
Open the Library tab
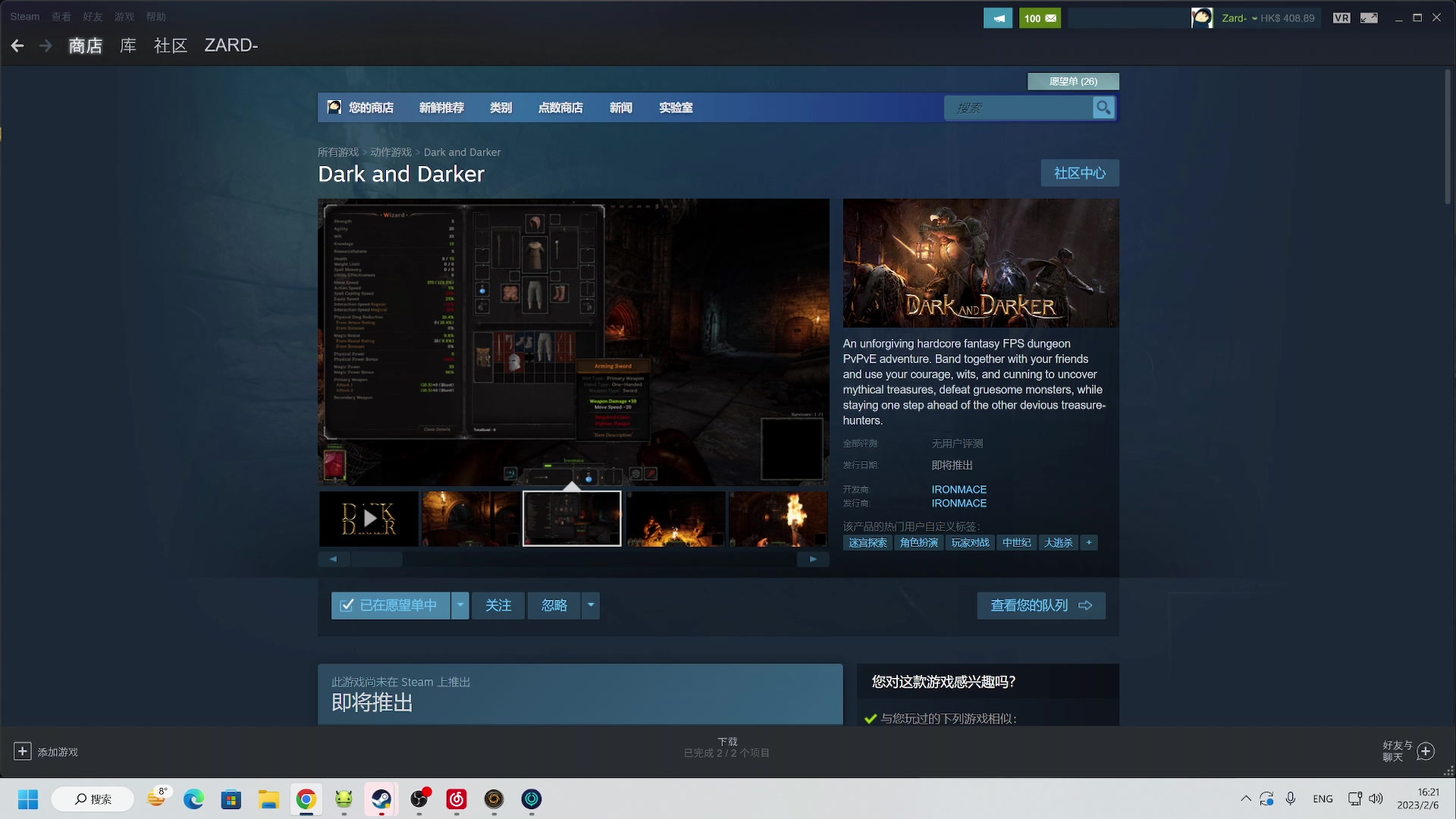pos(128,46)
